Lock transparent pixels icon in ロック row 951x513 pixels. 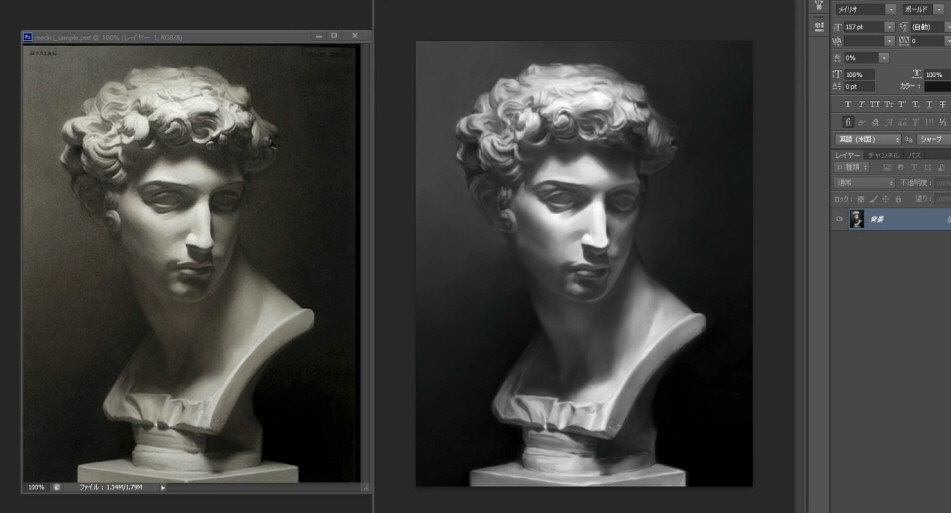pyautogui.click(x=861, y=199)
